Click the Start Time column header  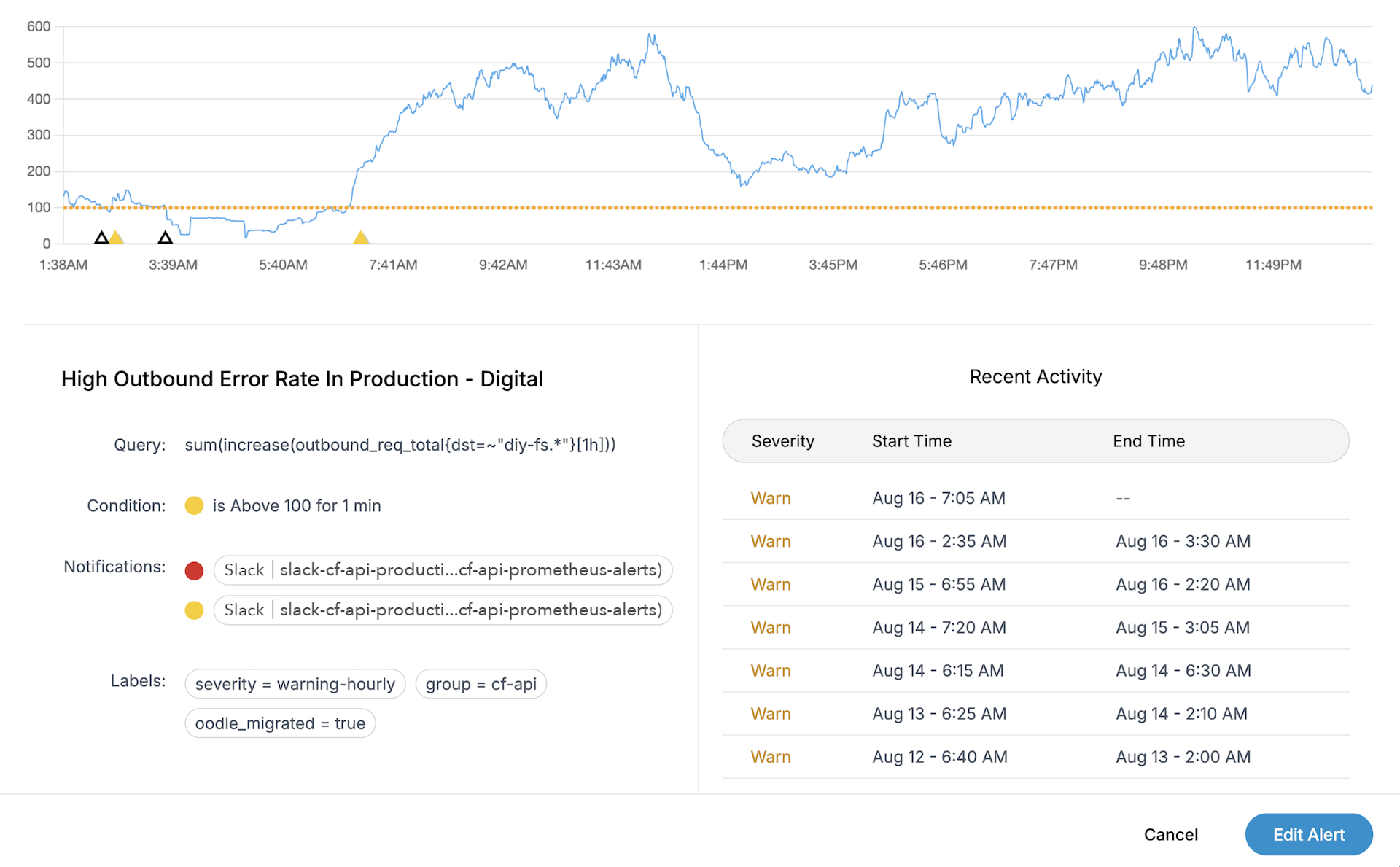[x=911, y=441]
